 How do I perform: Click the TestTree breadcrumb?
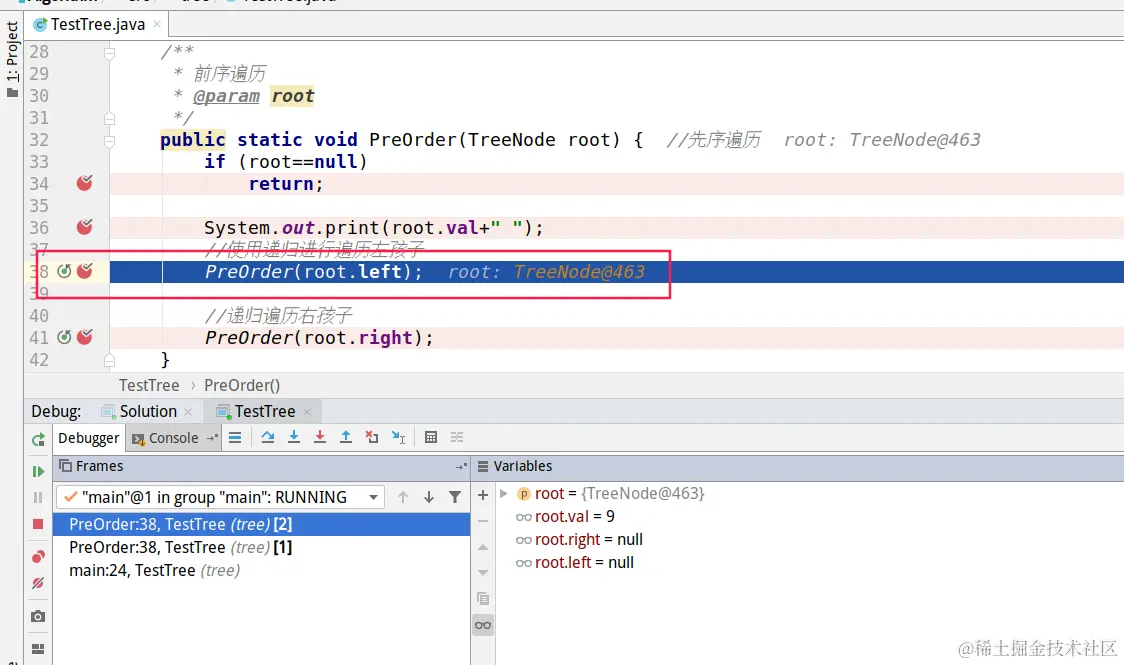tap(149, 386)
